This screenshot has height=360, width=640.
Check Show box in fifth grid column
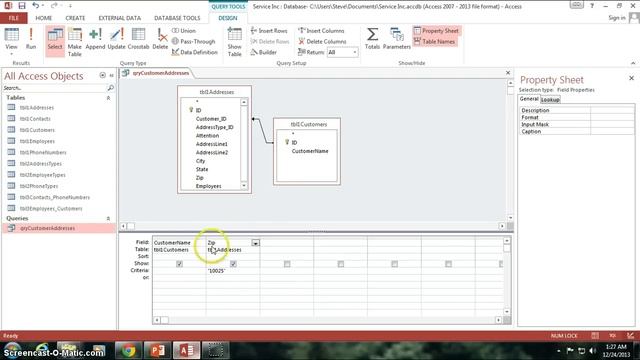pos(394,264)
